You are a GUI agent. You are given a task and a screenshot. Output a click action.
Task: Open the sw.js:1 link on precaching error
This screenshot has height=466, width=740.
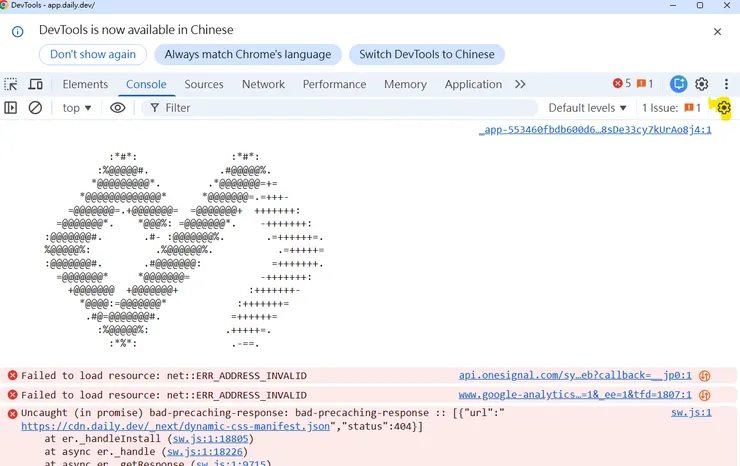click(x=691, y=413)
